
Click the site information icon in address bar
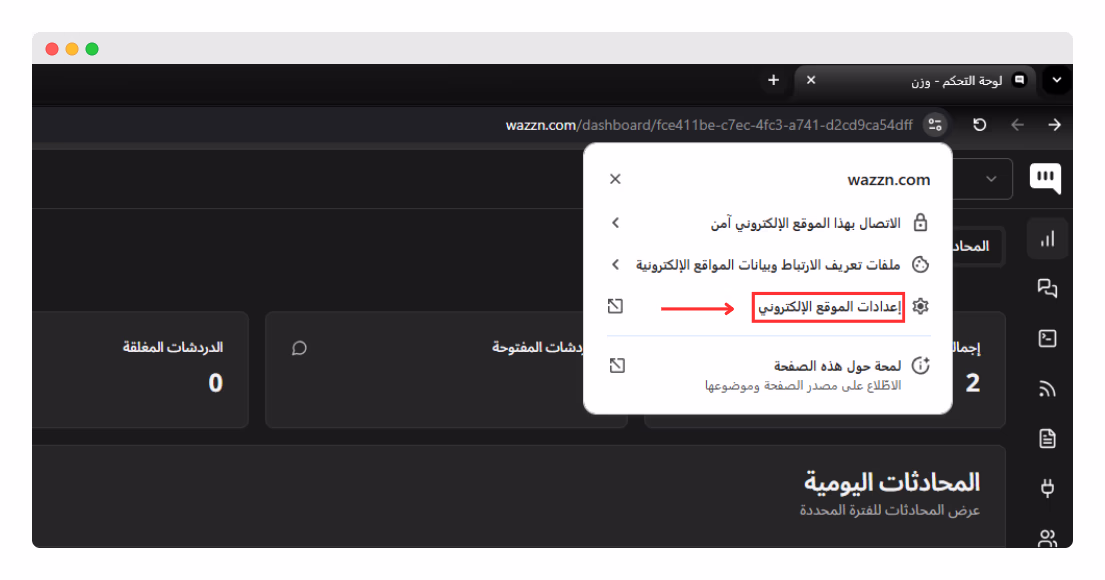[x=935, y=125]
